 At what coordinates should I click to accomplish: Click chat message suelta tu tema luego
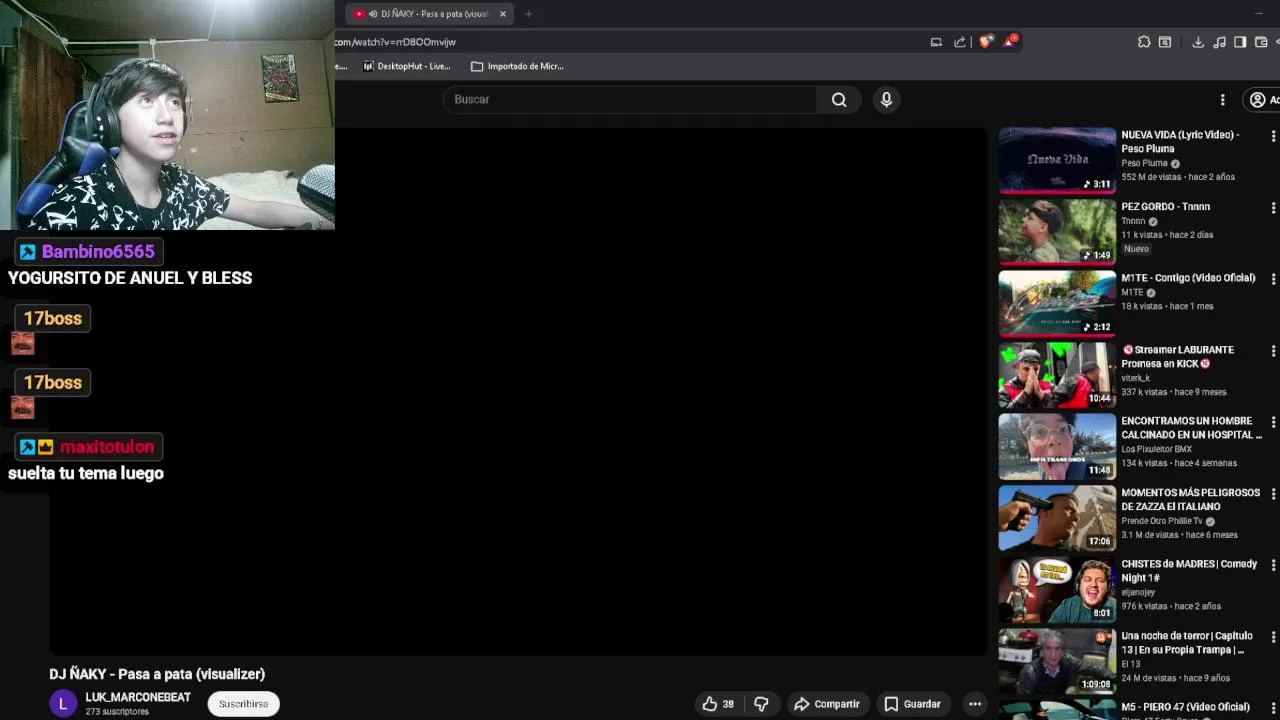(x=86, y=473)
